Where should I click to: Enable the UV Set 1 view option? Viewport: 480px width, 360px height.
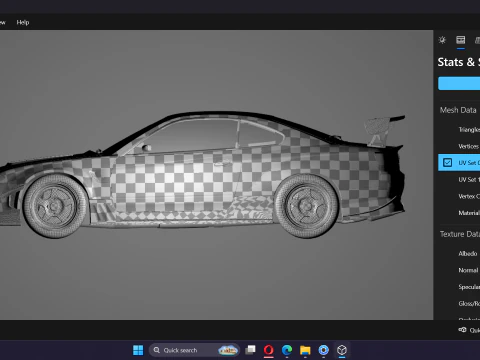click(x=459, y=180)
